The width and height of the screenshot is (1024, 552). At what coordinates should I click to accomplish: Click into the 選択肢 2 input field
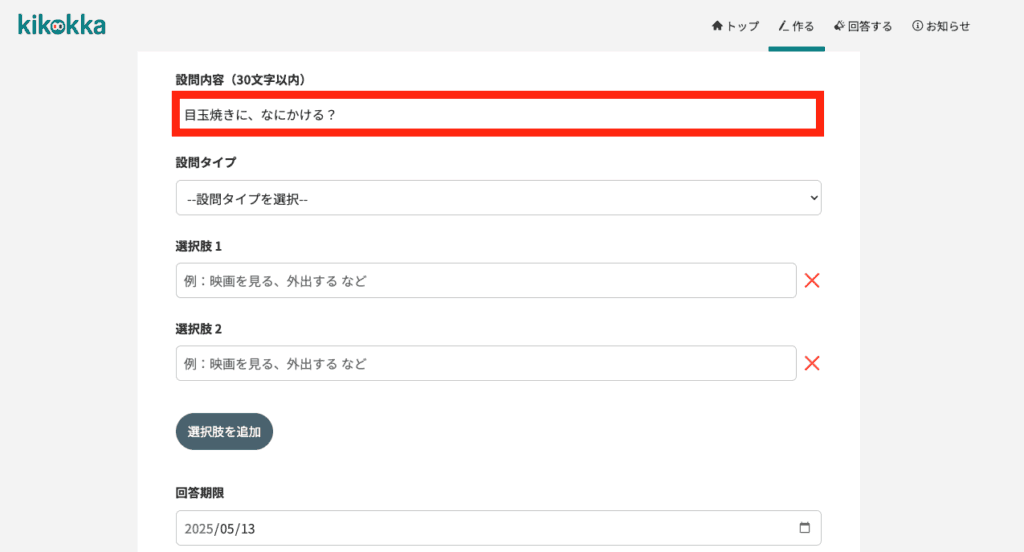pyautogui.click(x=486, y=363)
